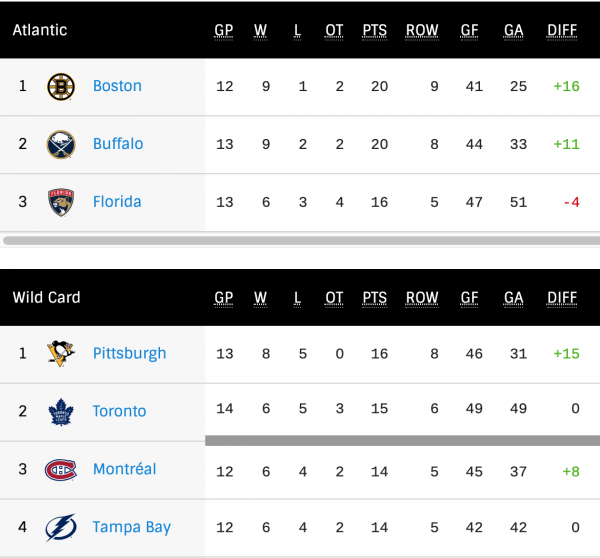Open the Florida team link

tap(117, 202)
